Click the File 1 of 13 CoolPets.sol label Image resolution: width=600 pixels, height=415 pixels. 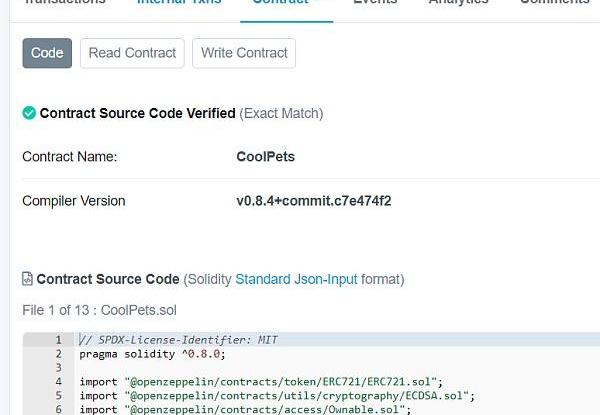(99, 311)
